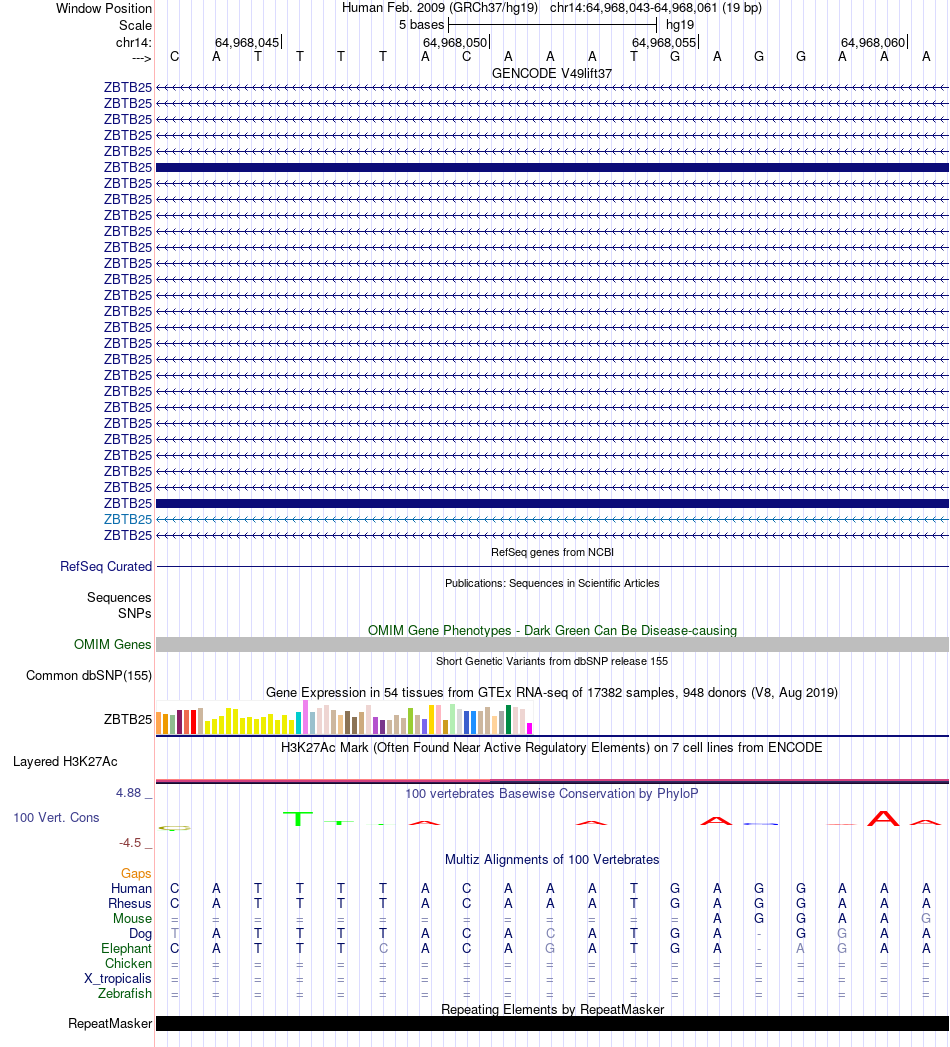This screenshot has height=1047, width=950.
Task: Click the OMIM Genes track label
Action: 112,644
